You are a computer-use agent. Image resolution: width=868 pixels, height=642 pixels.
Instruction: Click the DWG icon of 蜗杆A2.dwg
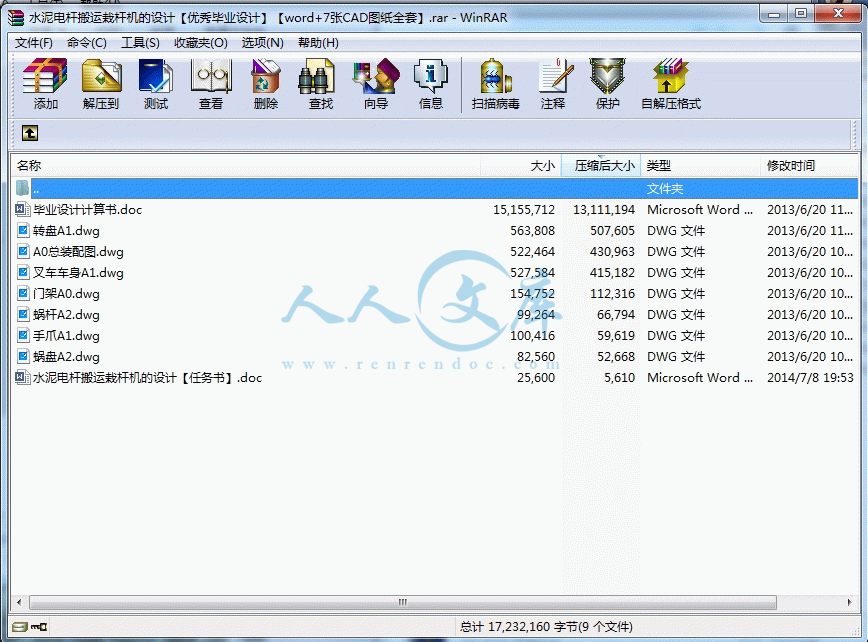tap(23, 314)
